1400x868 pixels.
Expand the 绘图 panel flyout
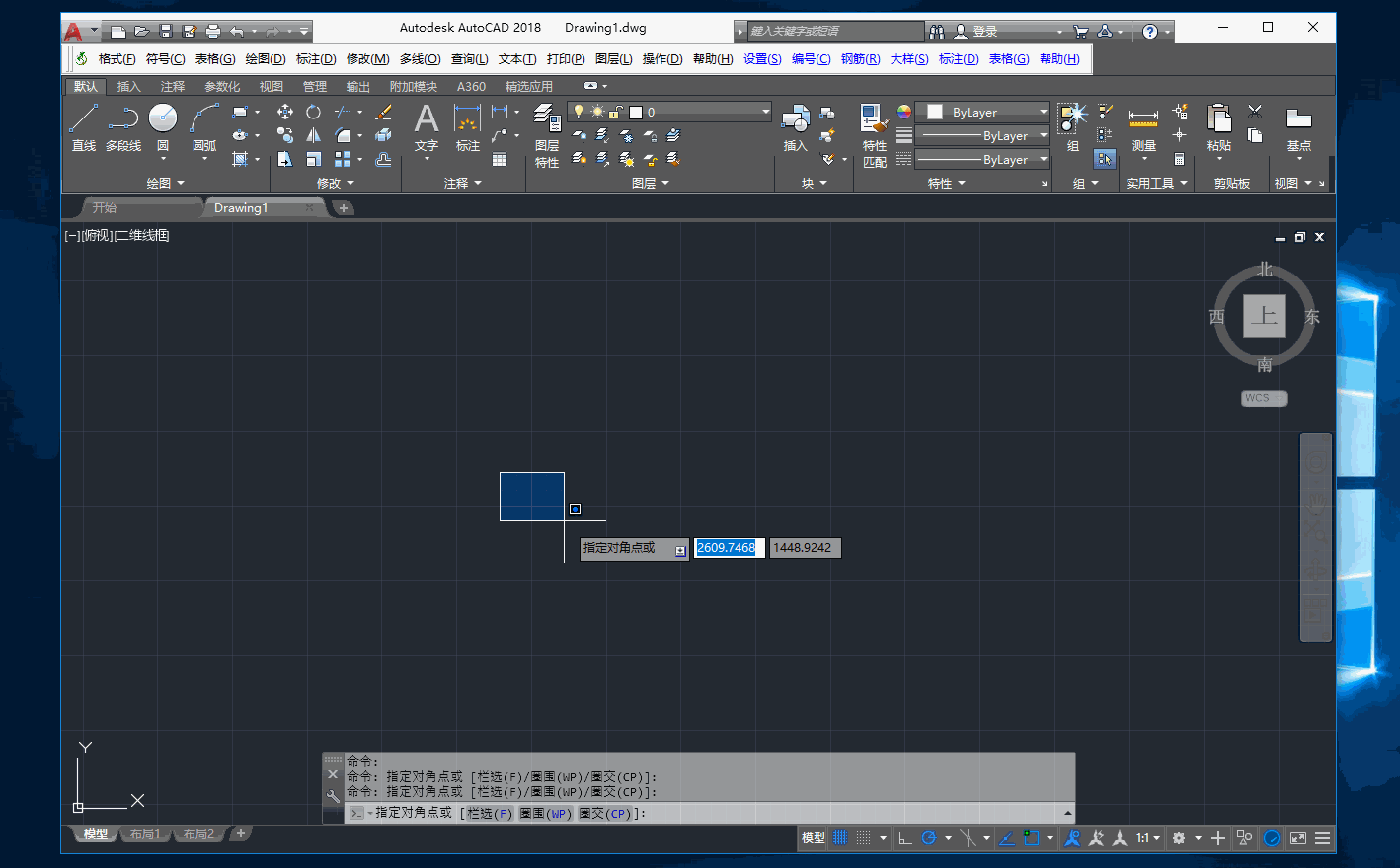[x=165, y=183]
